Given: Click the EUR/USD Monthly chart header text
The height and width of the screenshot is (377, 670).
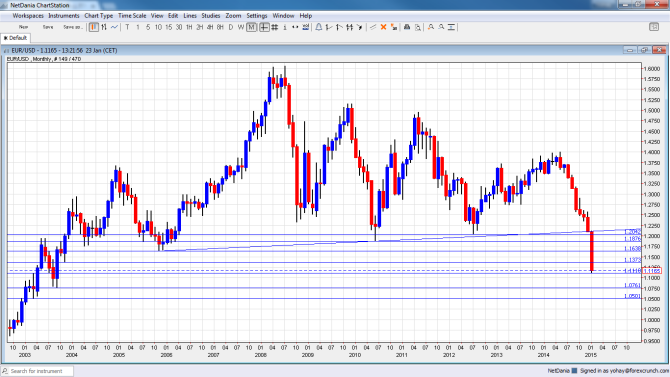Looking at the screenshot, I should (x=44, y=59).
